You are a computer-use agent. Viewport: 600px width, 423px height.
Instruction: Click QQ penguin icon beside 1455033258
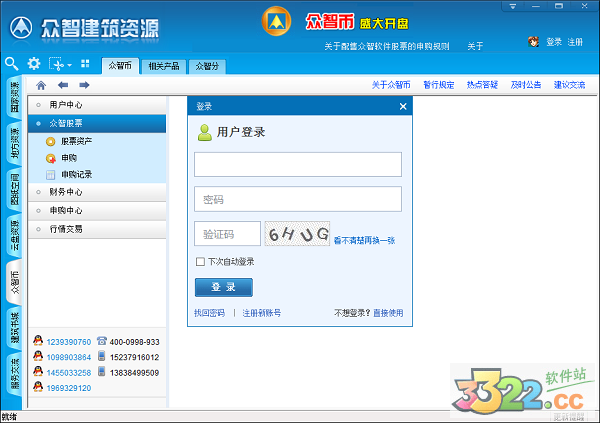pyautogui.click(x=38, y=371)
